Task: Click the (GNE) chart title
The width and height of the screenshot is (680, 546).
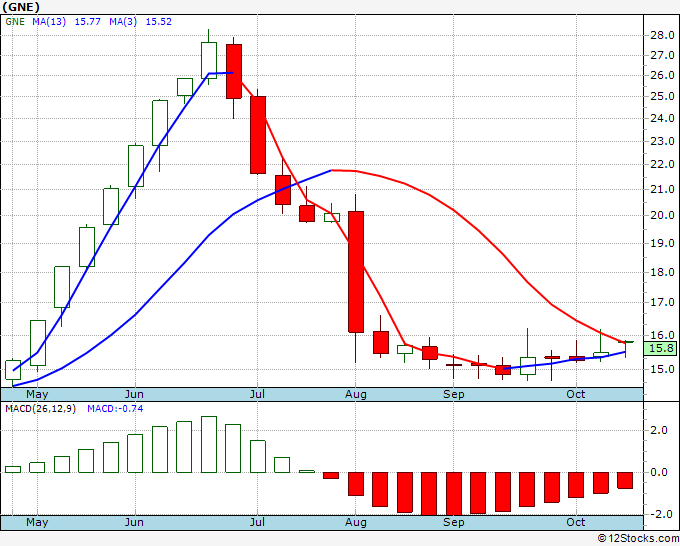Action: tap(21, 7)
